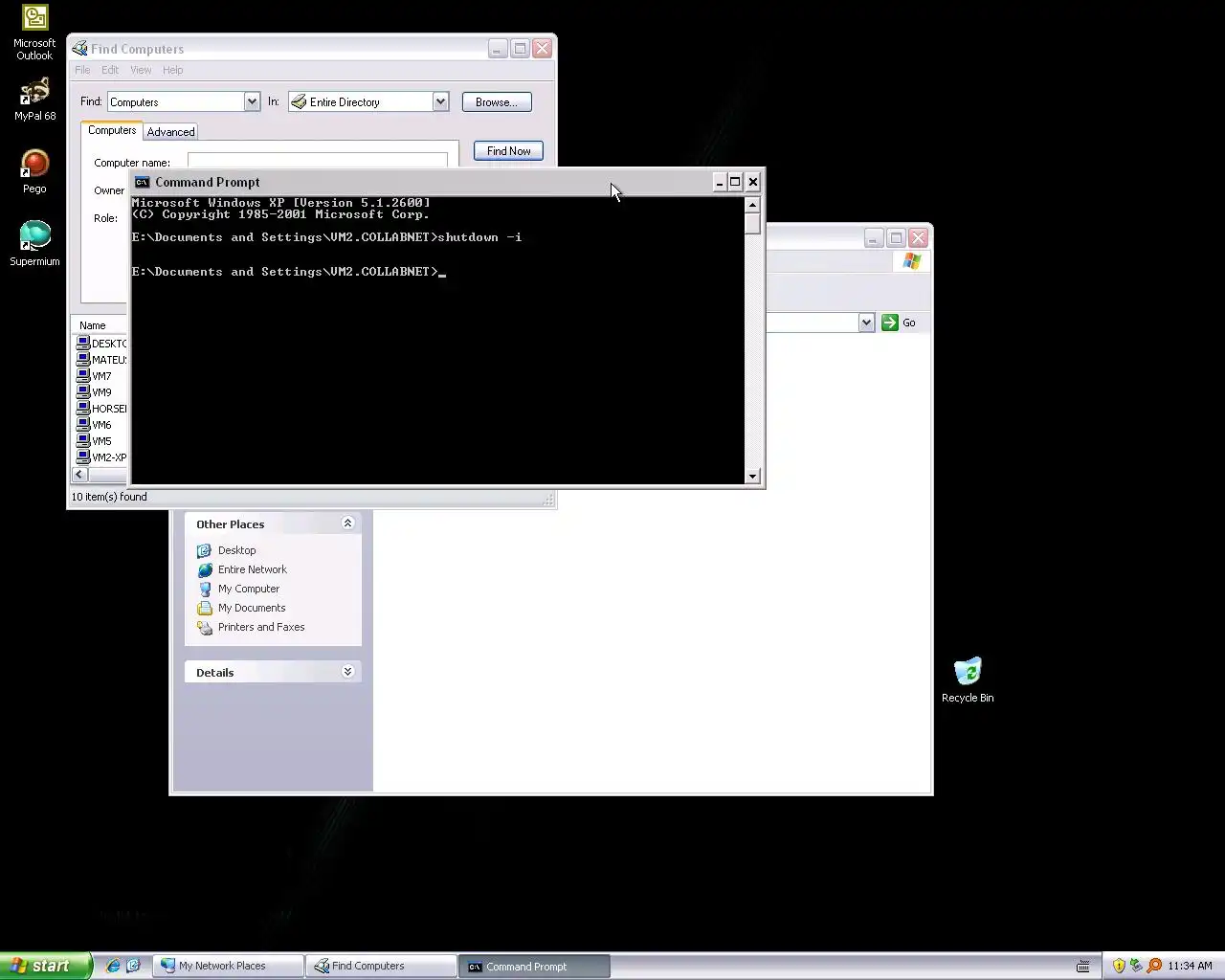
Task: Open the View menu in Find Computers
Action: 141,70
